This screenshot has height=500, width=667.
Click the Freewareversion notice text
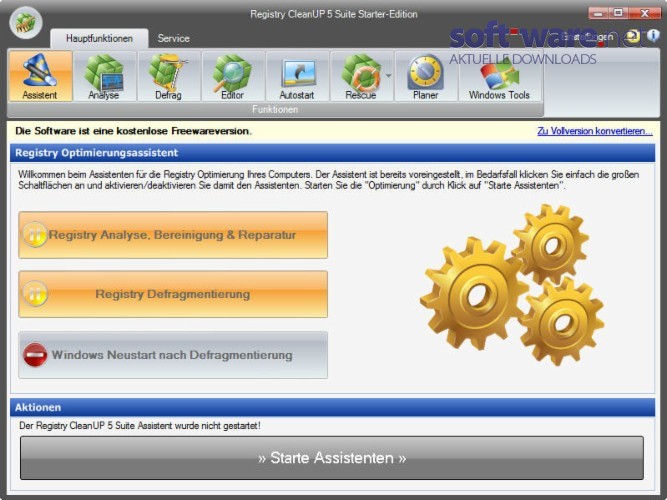pyautogui.click(x=133, y=131)
